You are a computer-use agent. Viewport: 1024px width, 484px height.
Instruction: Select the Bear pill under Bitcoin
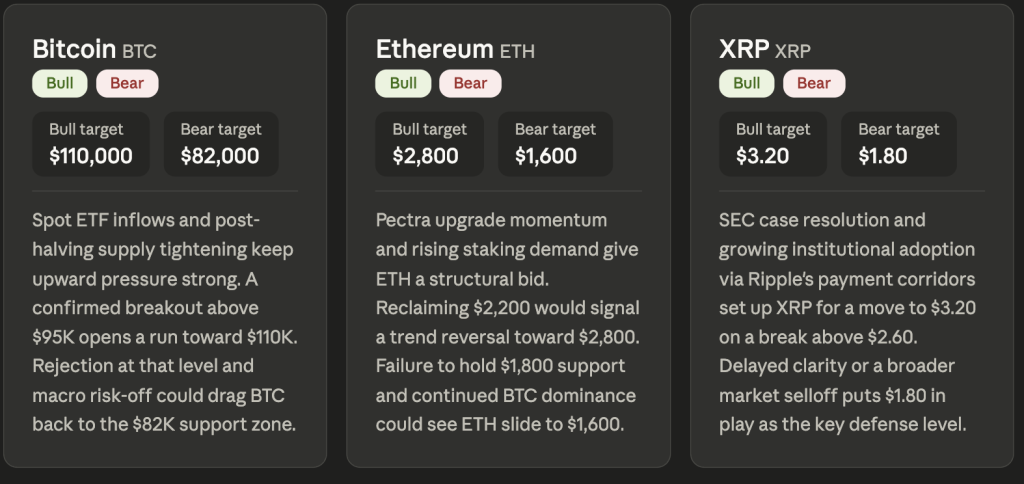pyautogui.click(x=127, y=83)
